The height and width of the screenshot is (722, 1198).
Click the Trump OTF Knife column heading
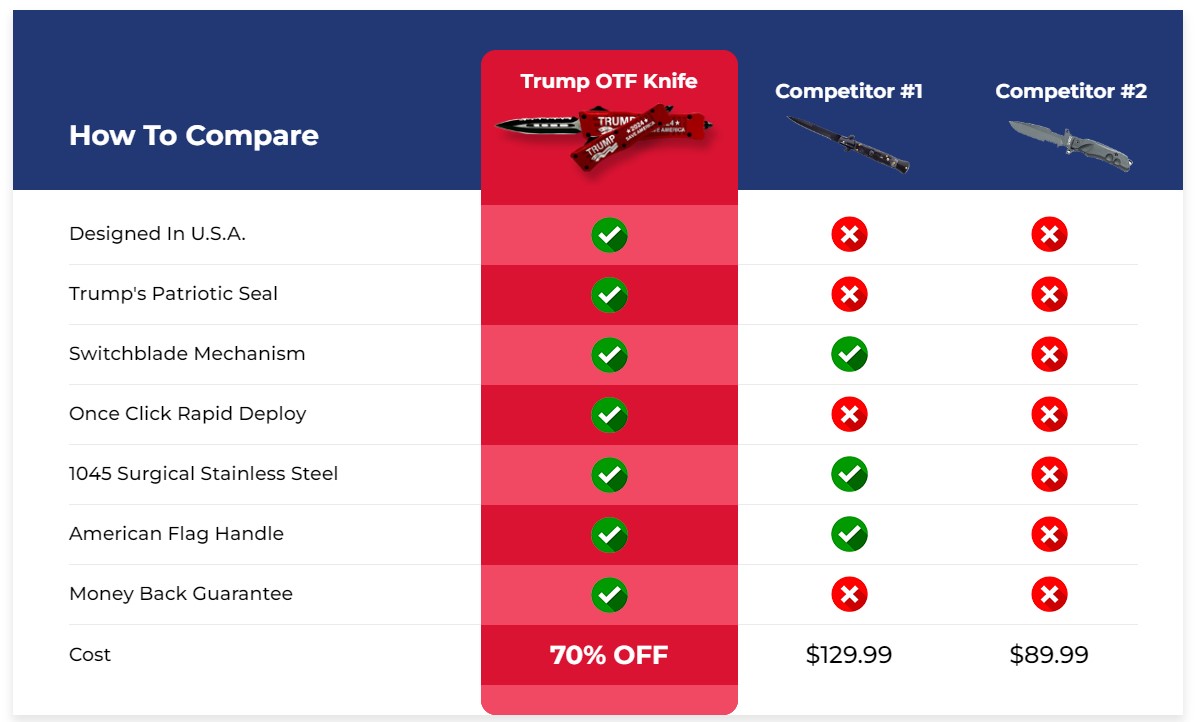point(609,81)
